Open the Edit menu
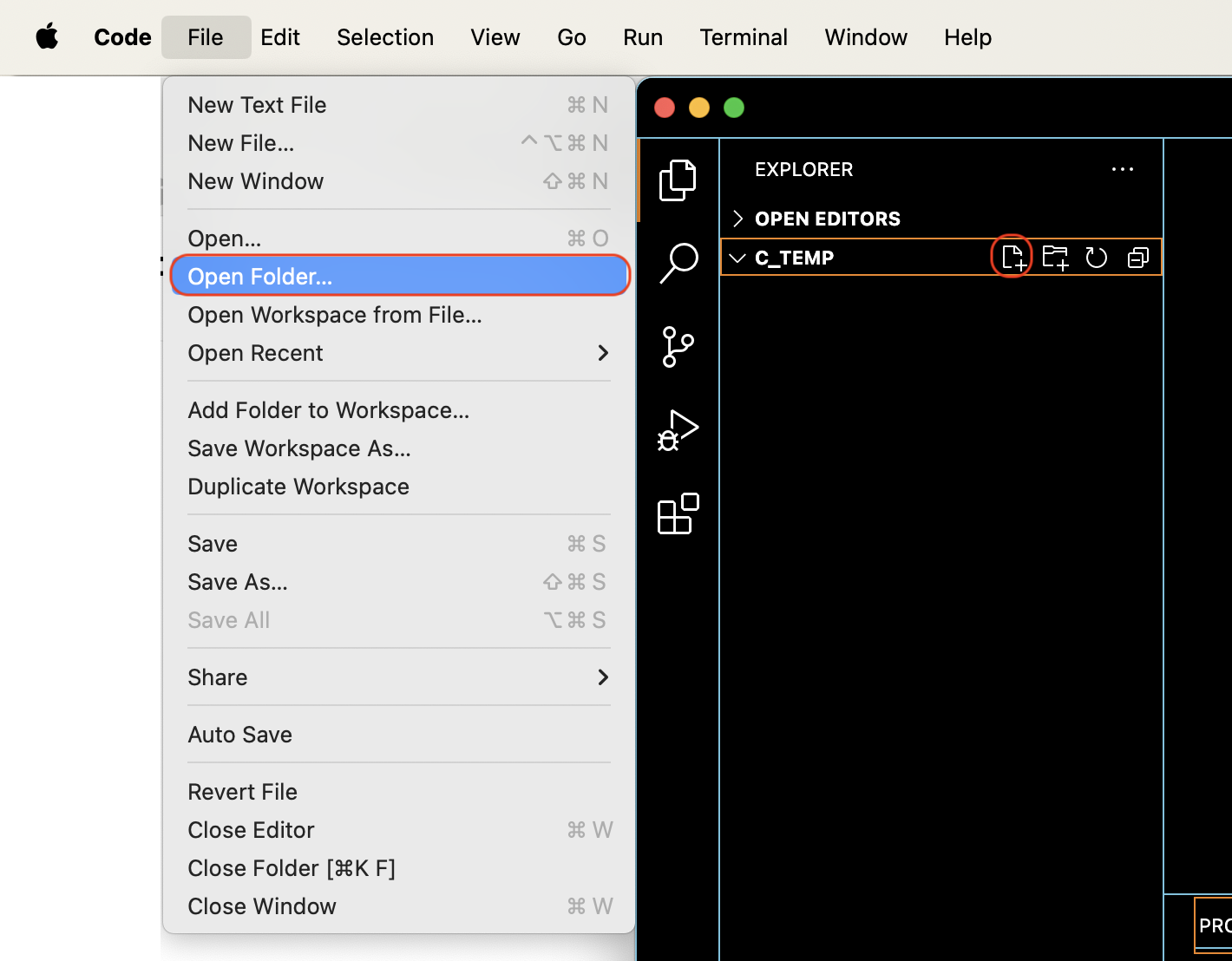 [280, 37]
